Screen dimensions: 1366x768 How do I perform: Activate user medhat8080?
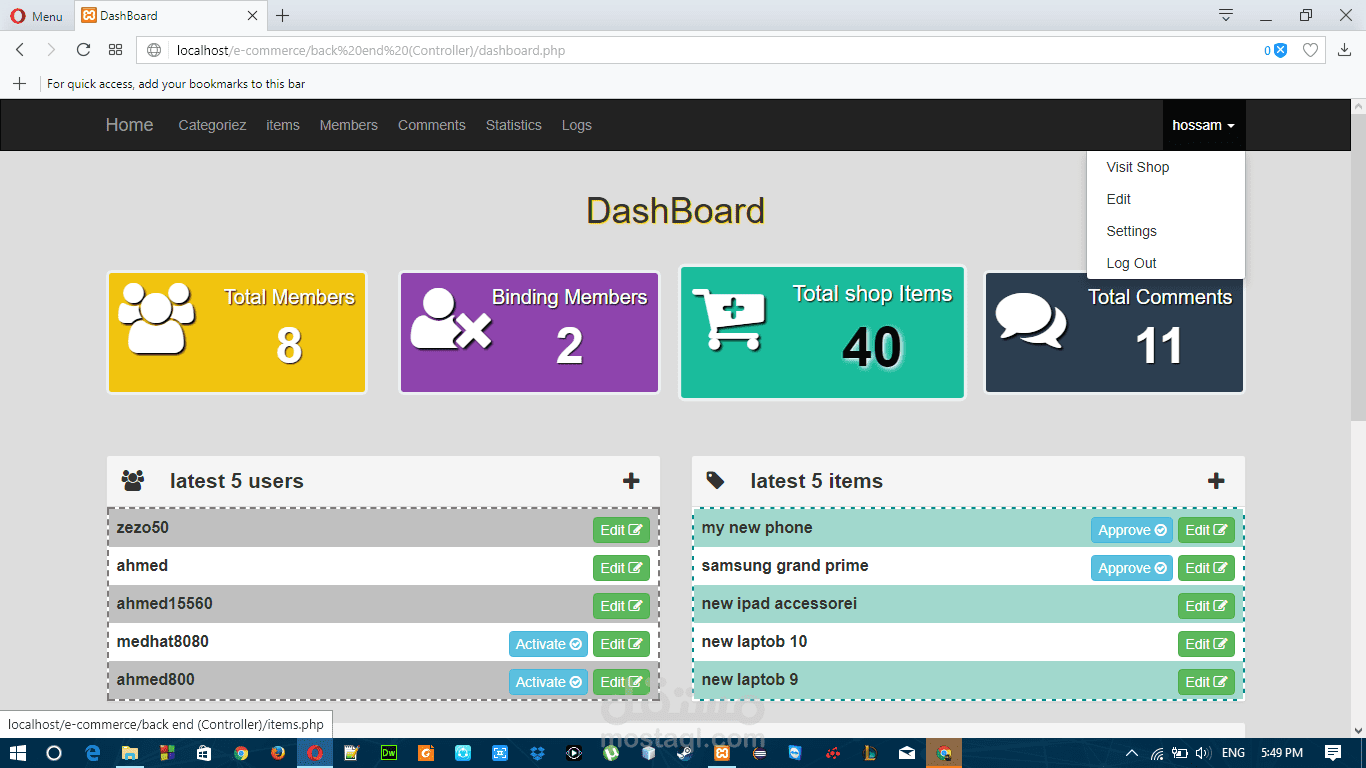click(548, 644)
